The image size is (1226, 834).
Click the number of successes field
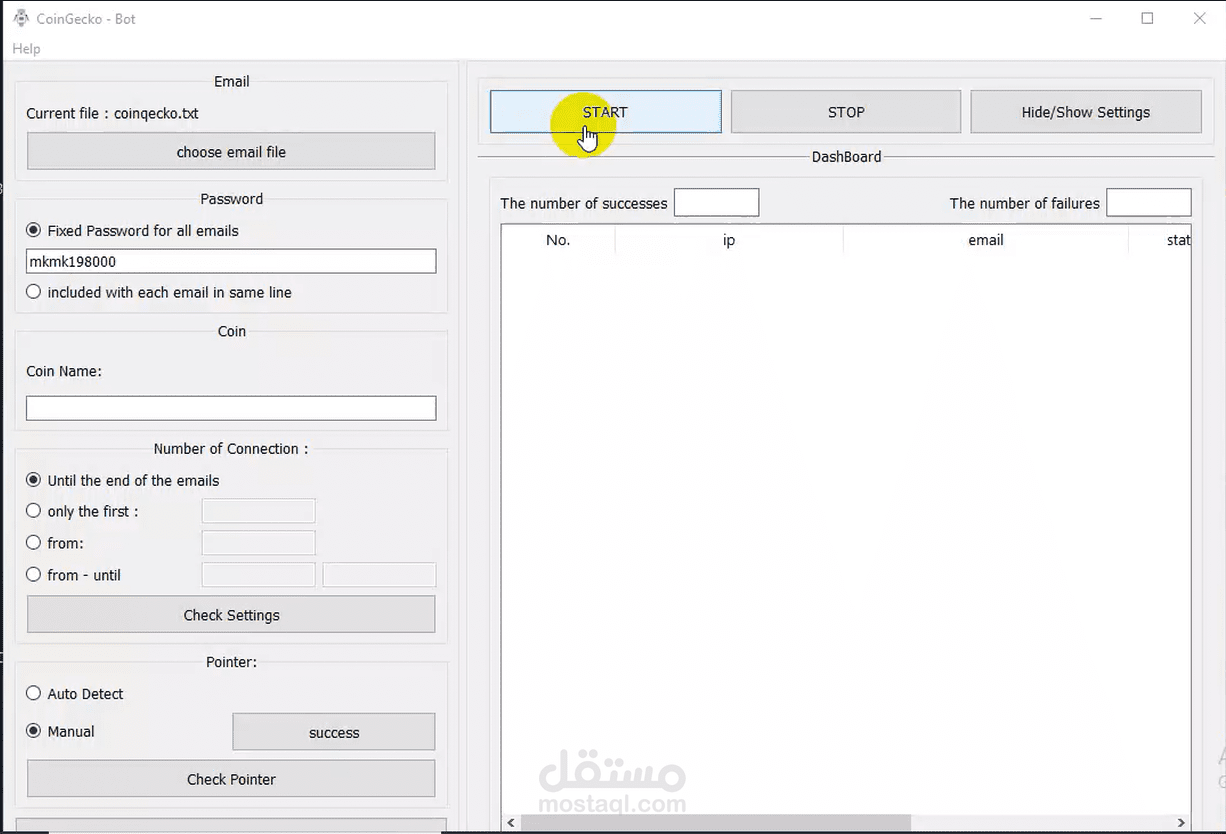click(x=716, y=202)
